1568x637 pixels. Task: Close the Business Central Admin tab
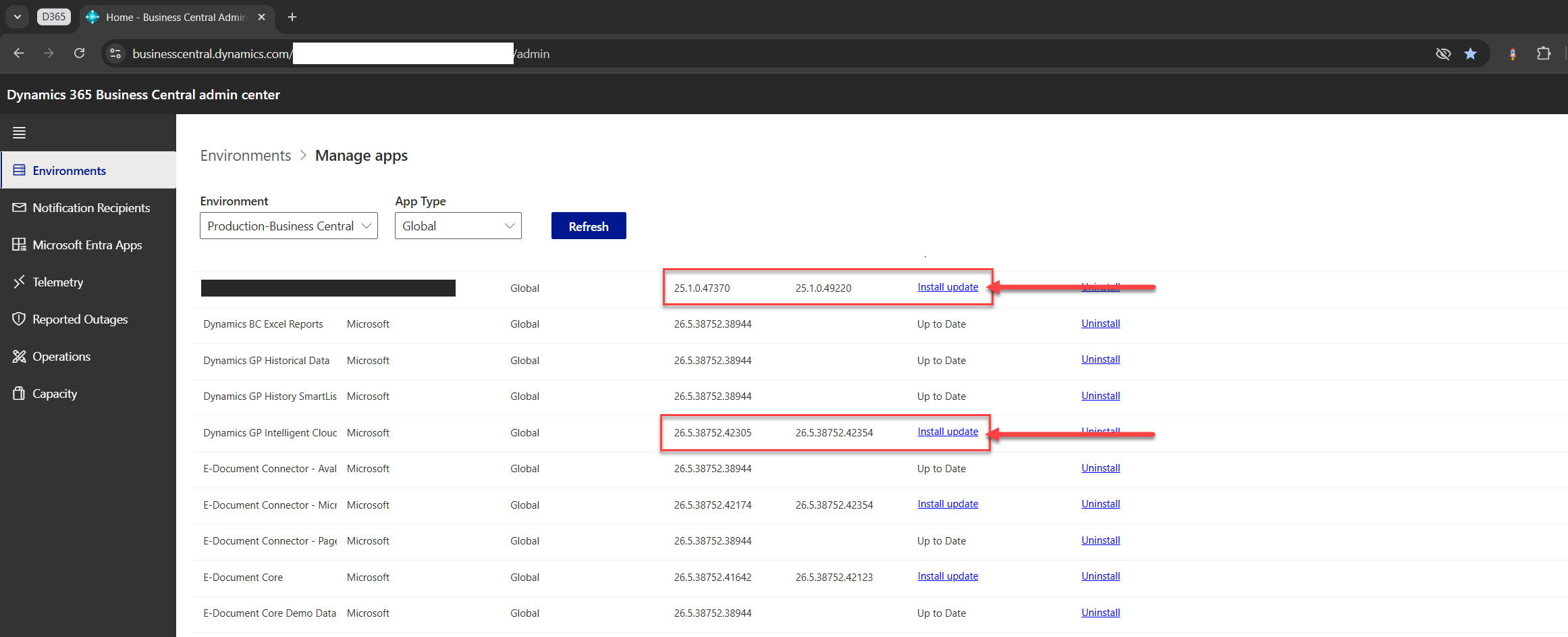coord(262,17)
